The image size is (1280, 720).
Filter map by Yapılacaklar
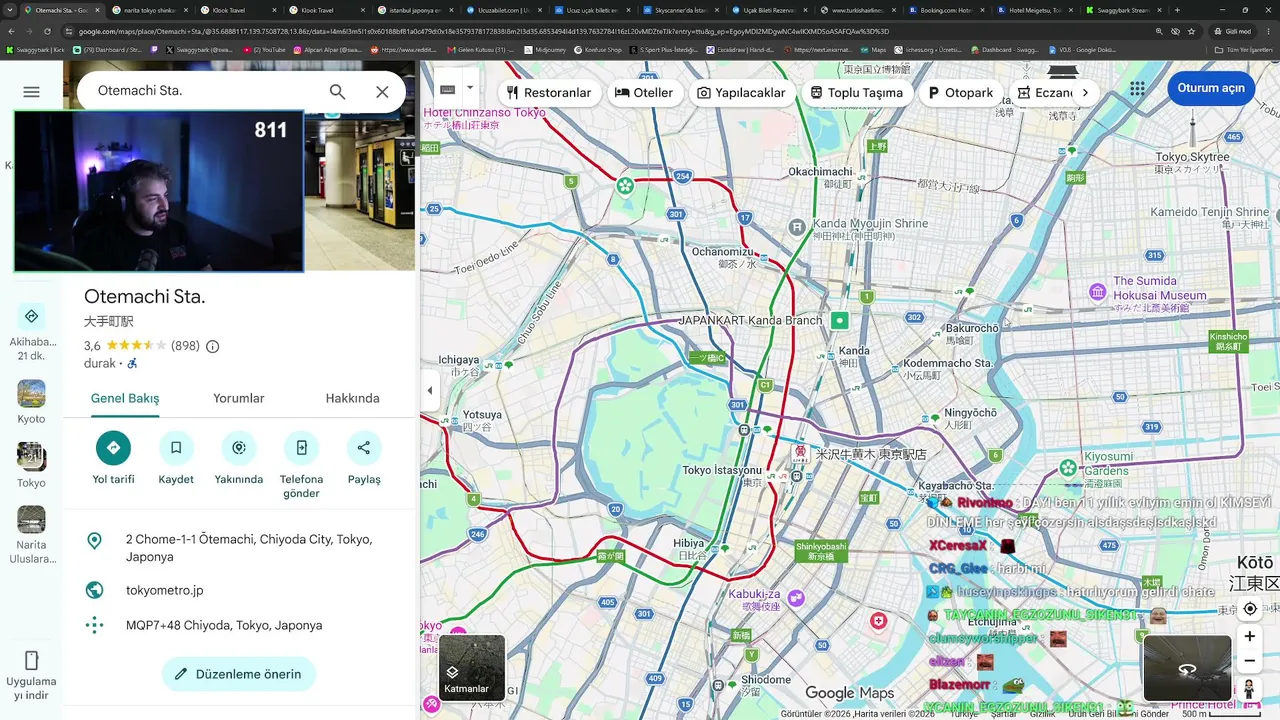(x=741, y=92)
